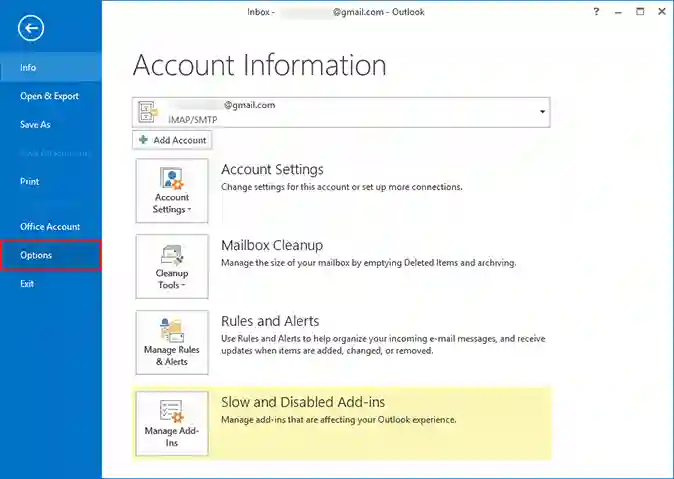This screenshot has width=674, height=479.
Task: Maximize the Outlook window
Action: 640,12
